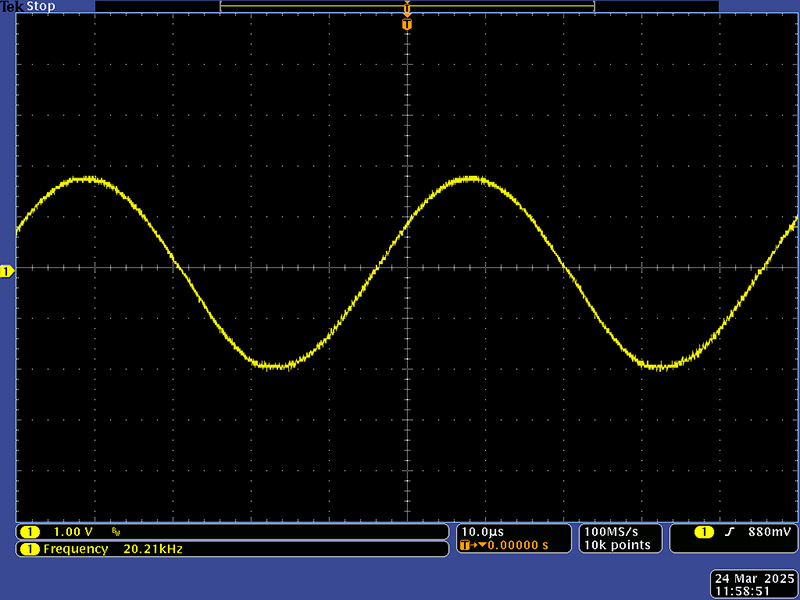Click the channel 1 ground reference marker
800x600 pixels.
tap(6, 272)
